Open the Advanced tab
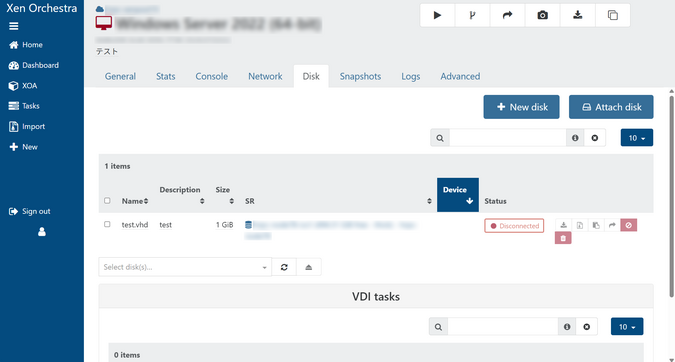 point(460,76)
